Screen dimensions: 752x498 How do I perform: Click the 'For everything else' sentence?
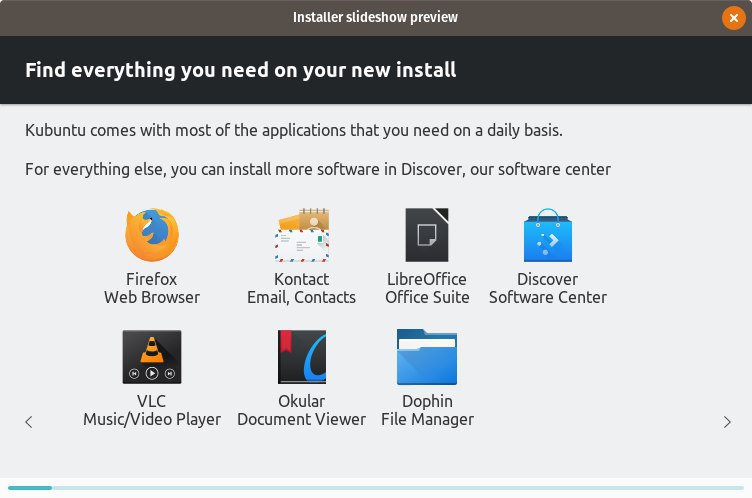pyautogui.click(x=318, y=169)
